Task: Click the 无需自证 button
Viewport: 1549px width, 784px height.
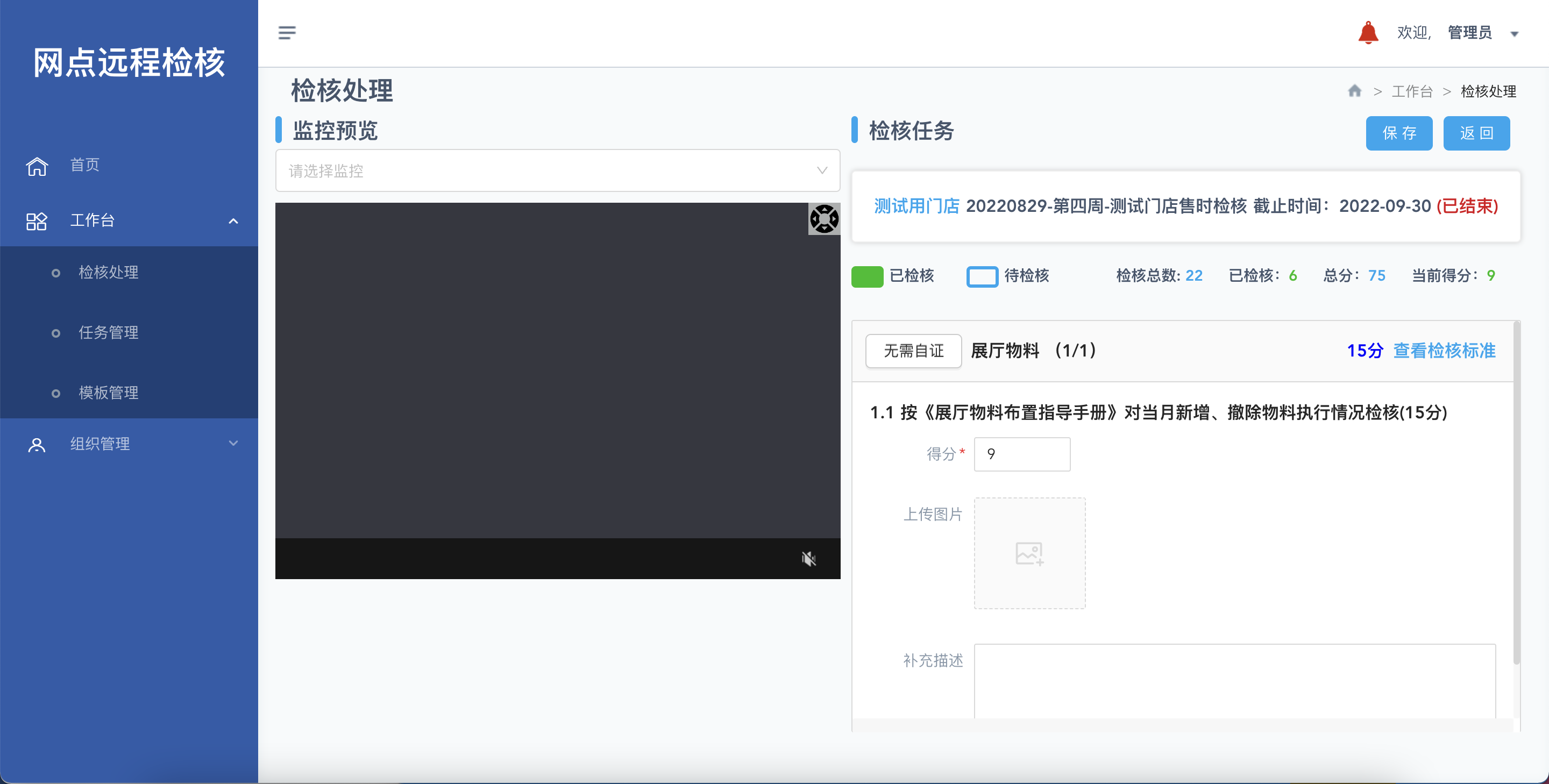Action: click(913, 351)
